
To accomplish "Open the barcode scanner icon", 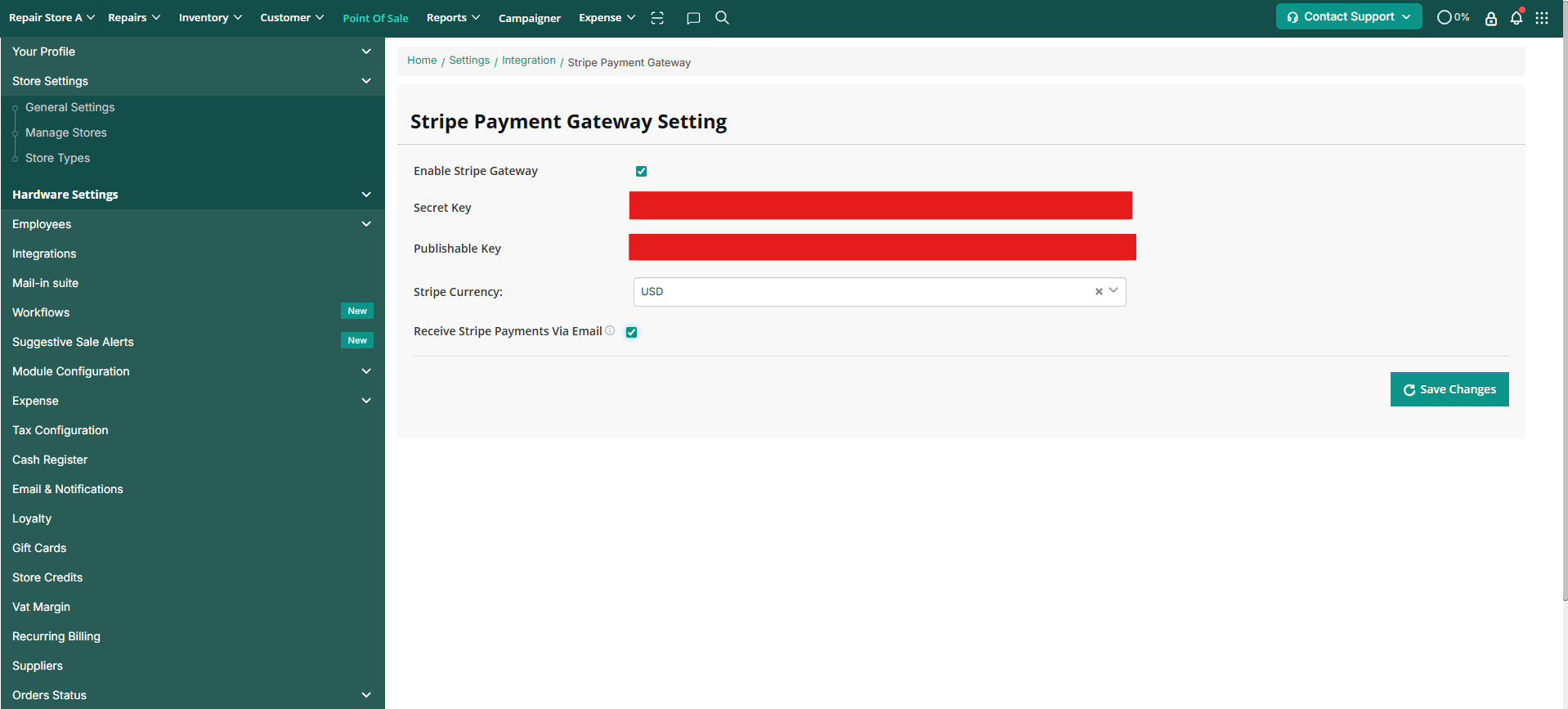I will 657,18.
